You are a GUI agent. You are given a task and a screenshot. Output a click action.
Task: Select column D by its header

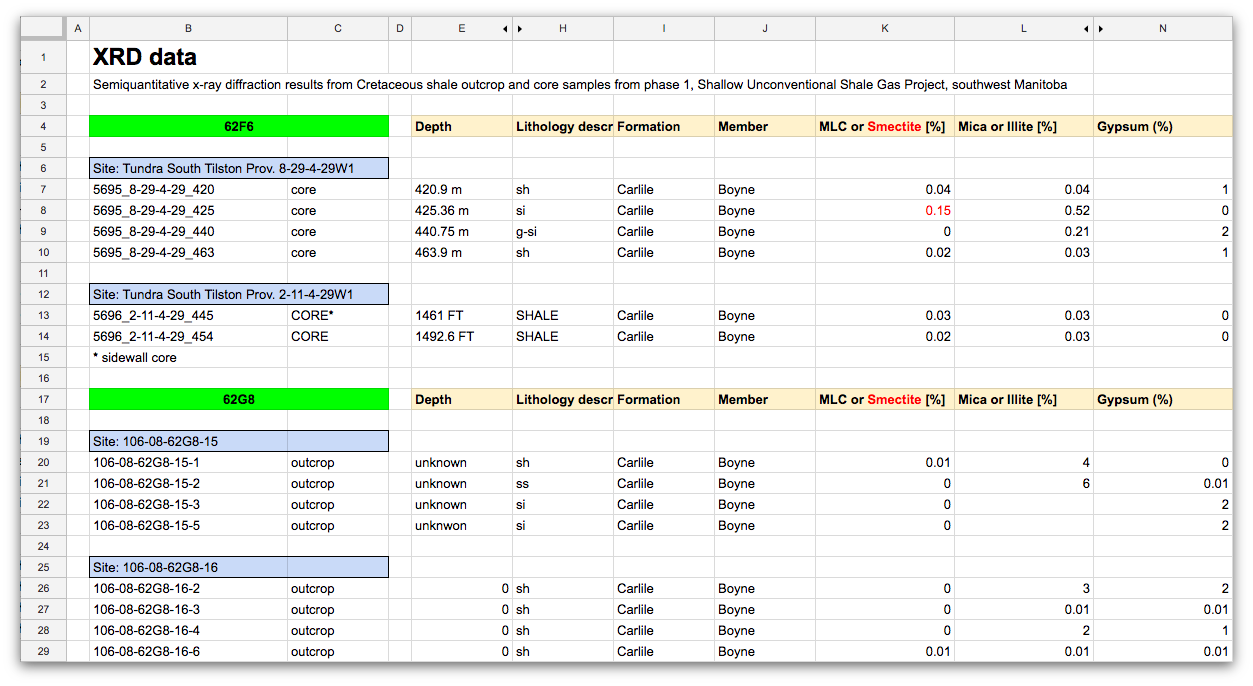[400, 29]
